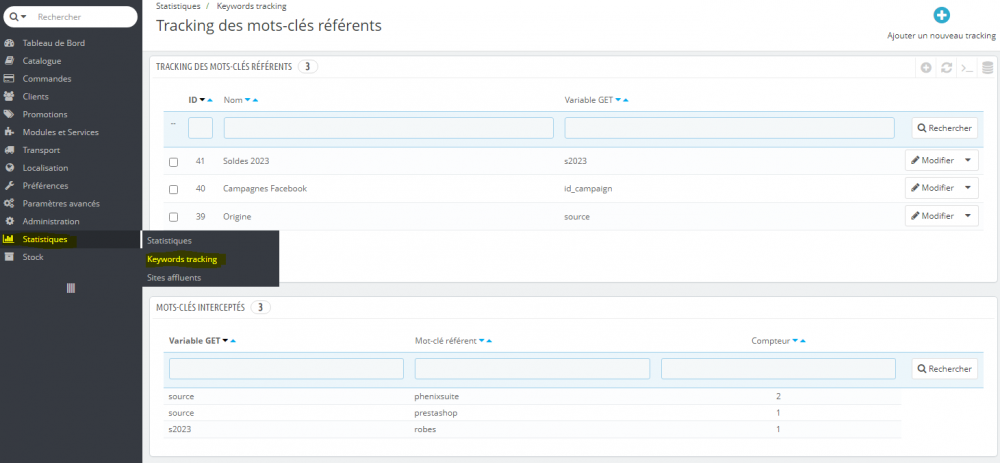Viewport: 1000px width, 463px height.
Task: Click the Tableau de Bord dashboard icon
Action: [x=9, y=43]
